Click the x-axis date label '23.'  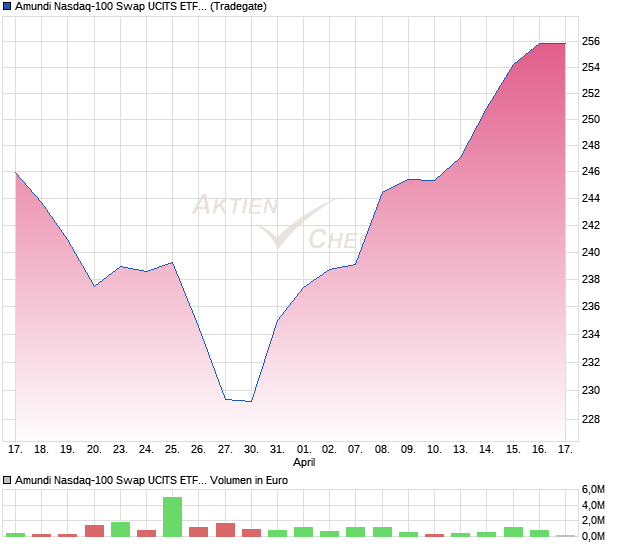coord(120,450)
